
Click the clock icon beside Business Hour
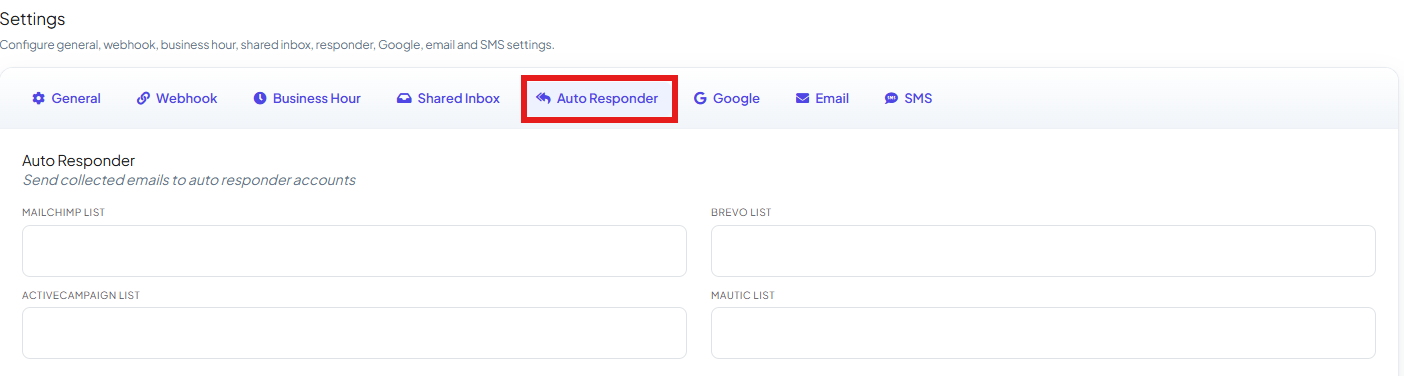[x=260, y=98]
